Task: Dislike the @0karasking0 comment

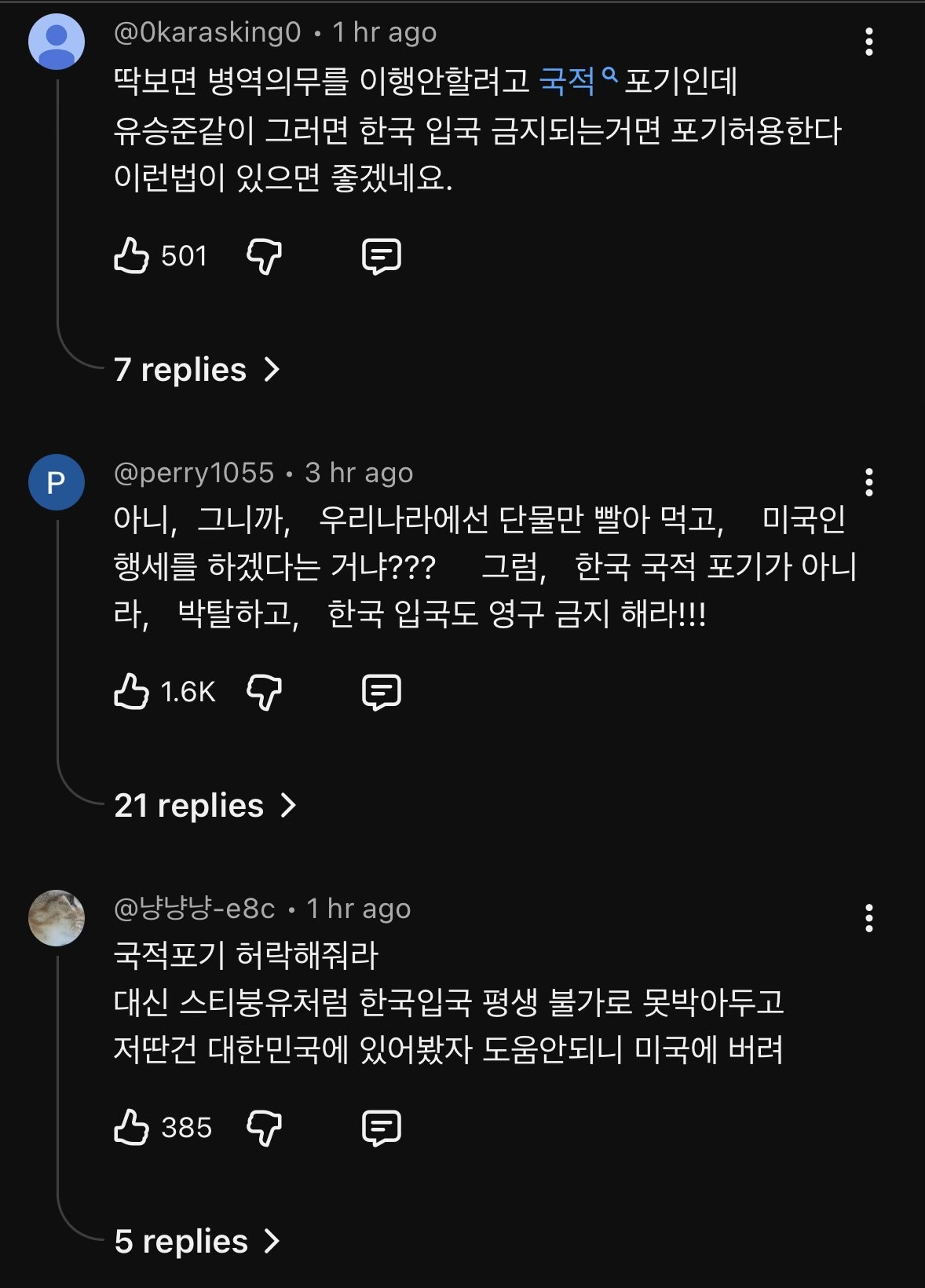Action: tap(264, 256)
